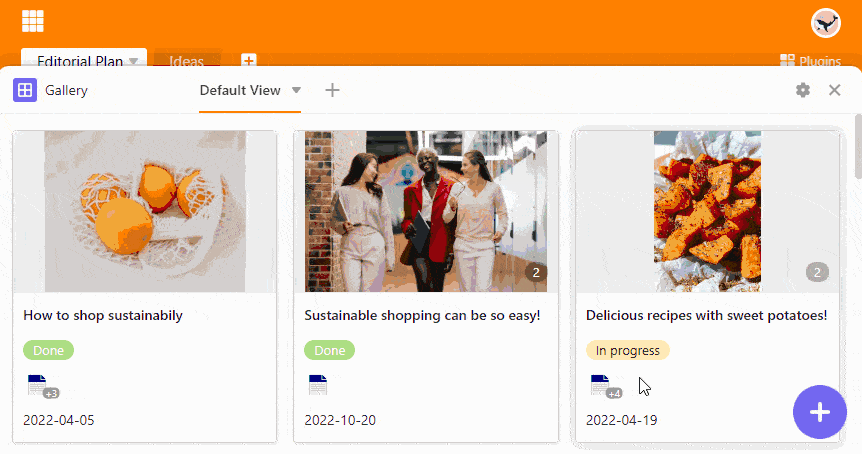Add a new gallery view with plus

[333, 90]
